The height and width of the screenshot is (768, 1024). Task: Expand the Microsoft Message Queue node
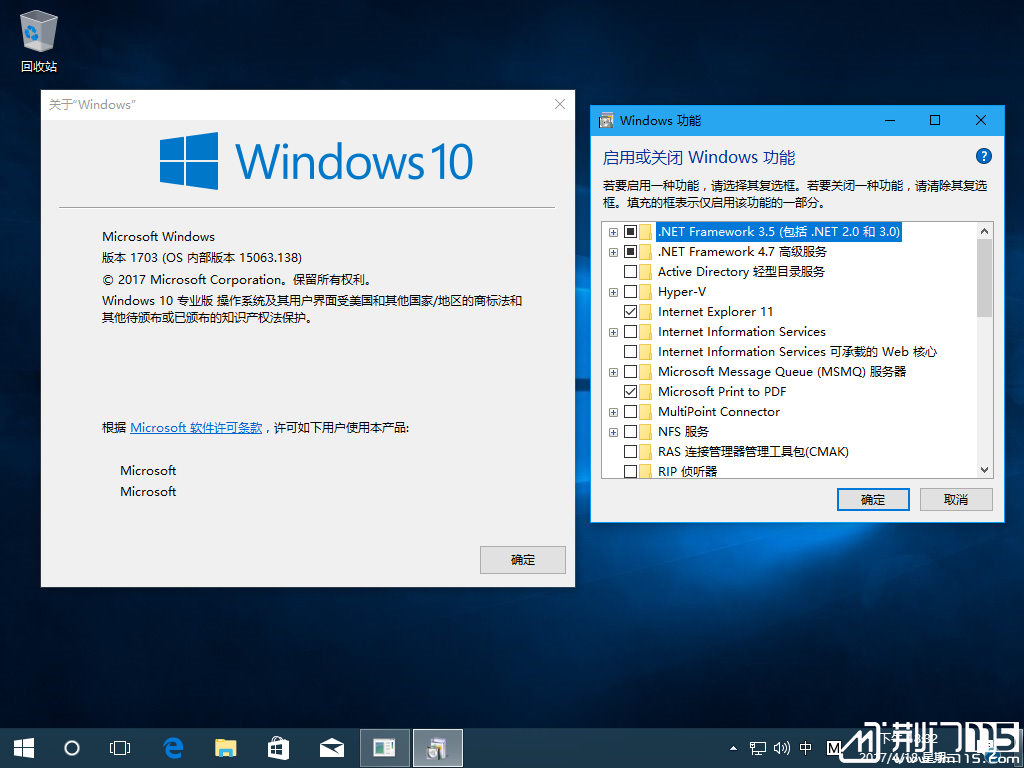(613, 372)
